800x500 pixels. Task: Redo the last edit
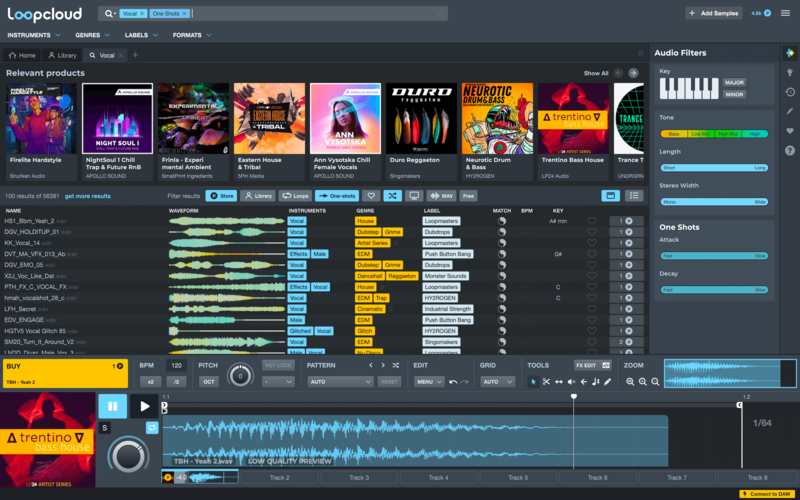[x=464, y=382]
